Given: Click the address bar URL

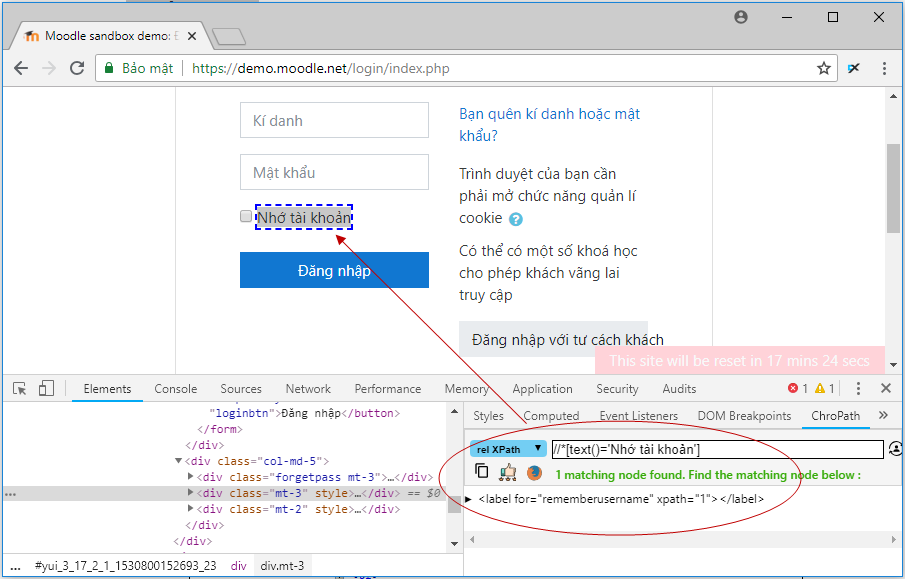Looking at the screenshot, I should (321, 68).
